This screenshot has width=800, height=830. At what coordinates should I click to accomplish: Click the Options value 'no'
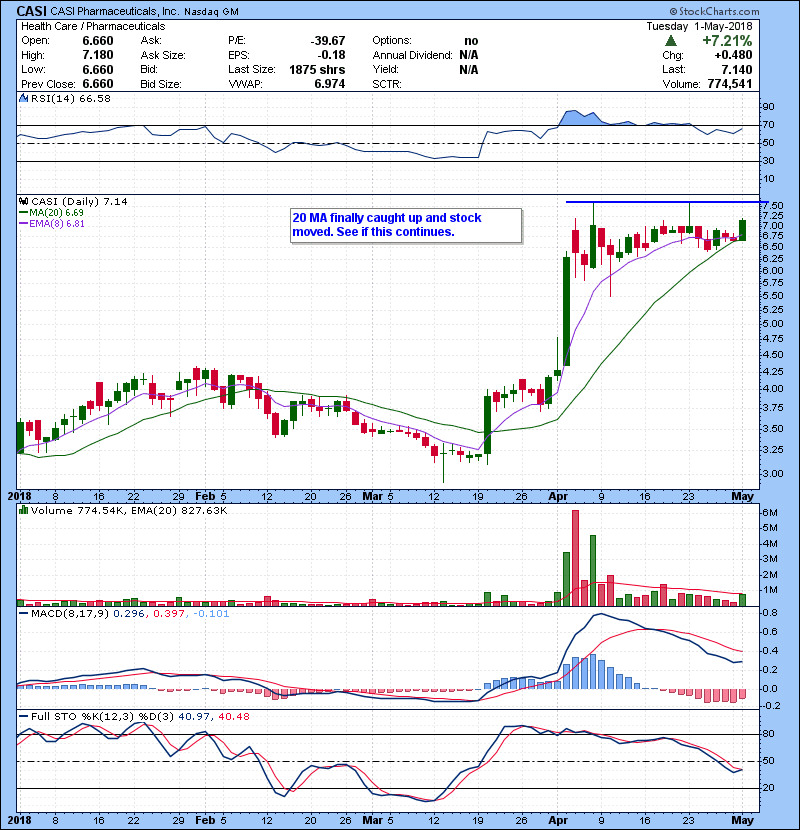(471, 41)
